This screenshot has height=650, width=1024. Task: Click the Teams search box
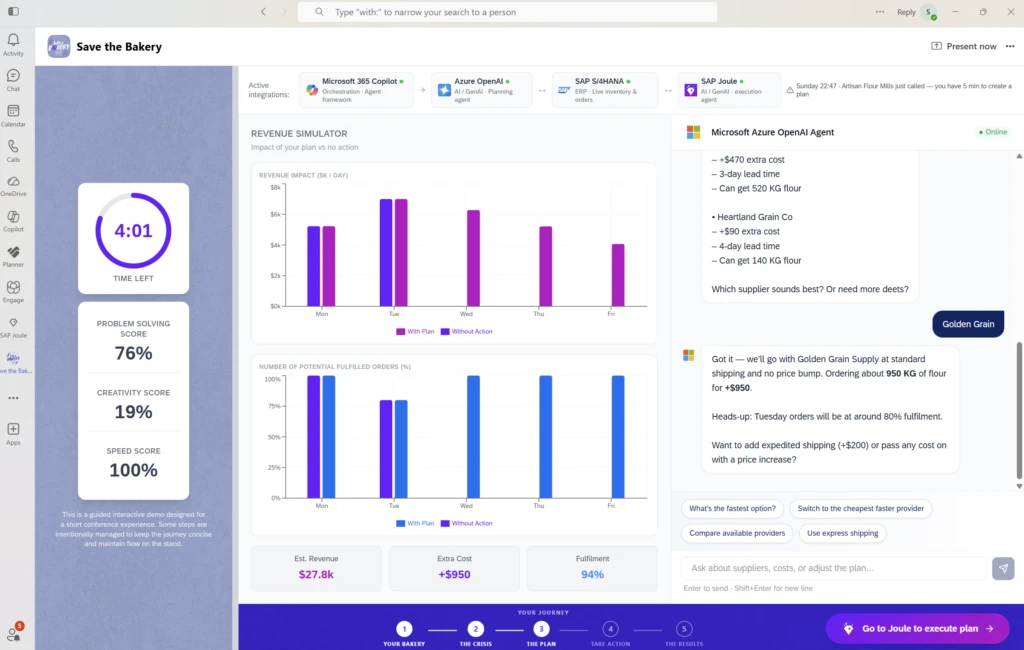click(x=507, y=12)
